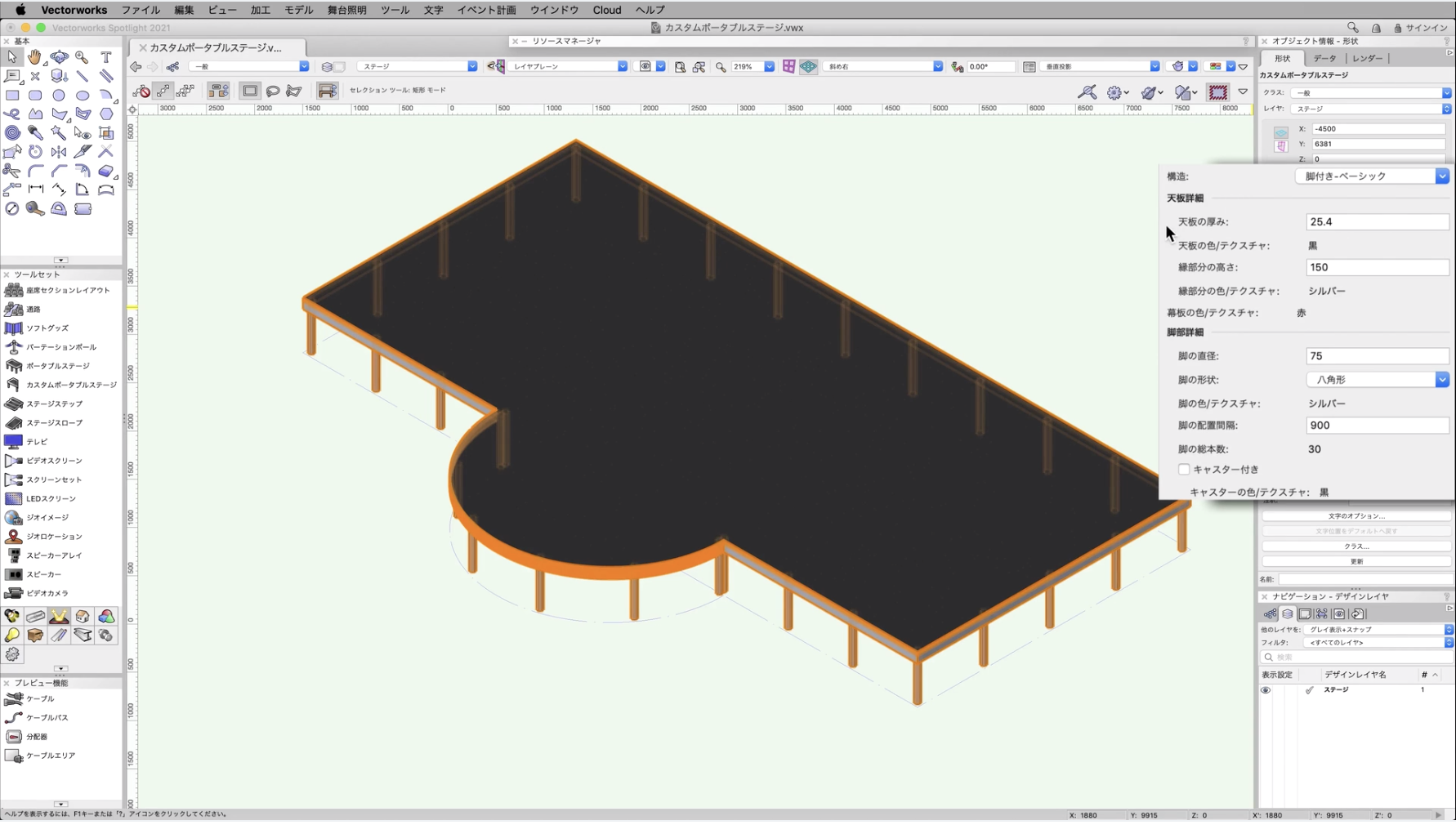Image resolution: width=1456 pixels, height=825 pixels.
Task: Open the standard views 斜め右 dropdown
Action: point(882,67)
